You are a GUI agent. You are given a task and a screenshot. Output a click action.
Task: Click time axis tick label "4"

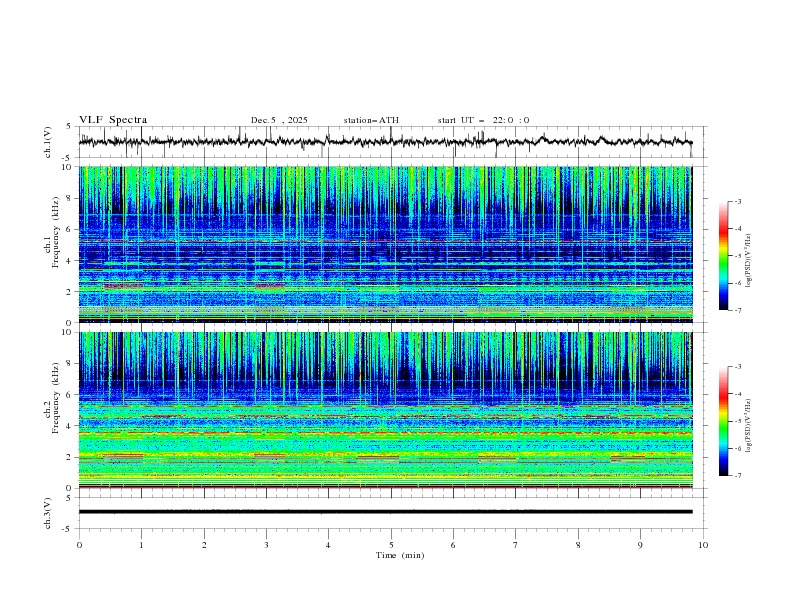(x=328, y=545)
